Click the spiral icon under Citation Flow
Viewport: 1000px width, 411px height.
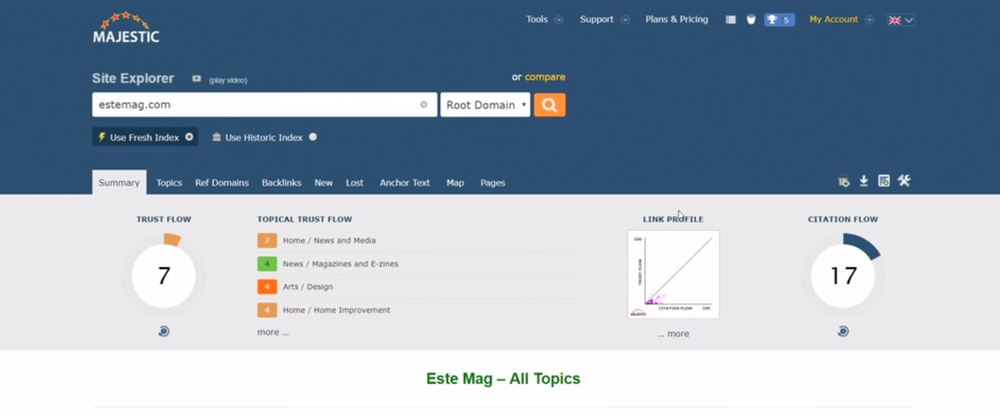(x=843, y=331)
